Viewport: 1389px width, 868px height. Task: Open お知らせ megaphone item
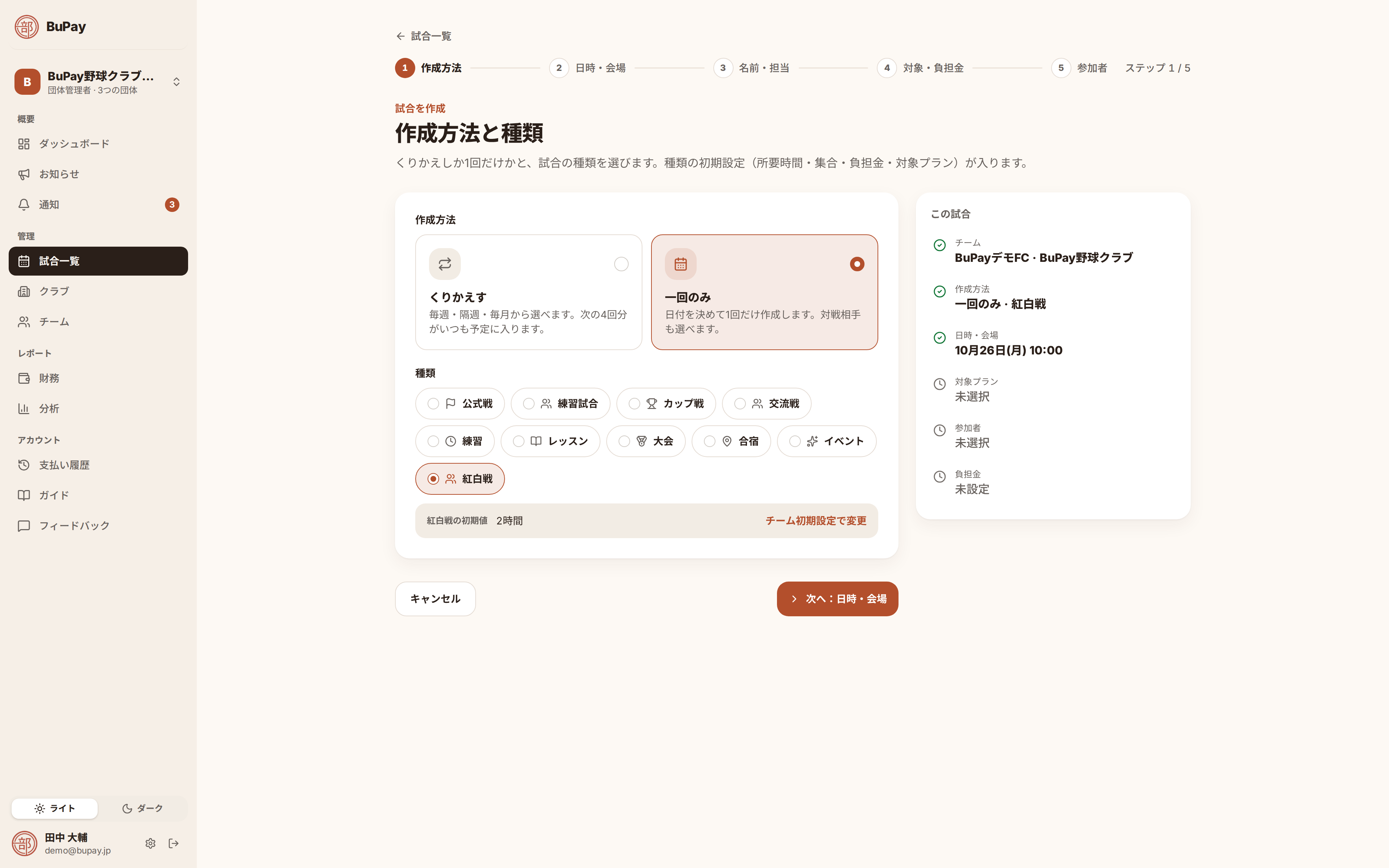point(98,174)
